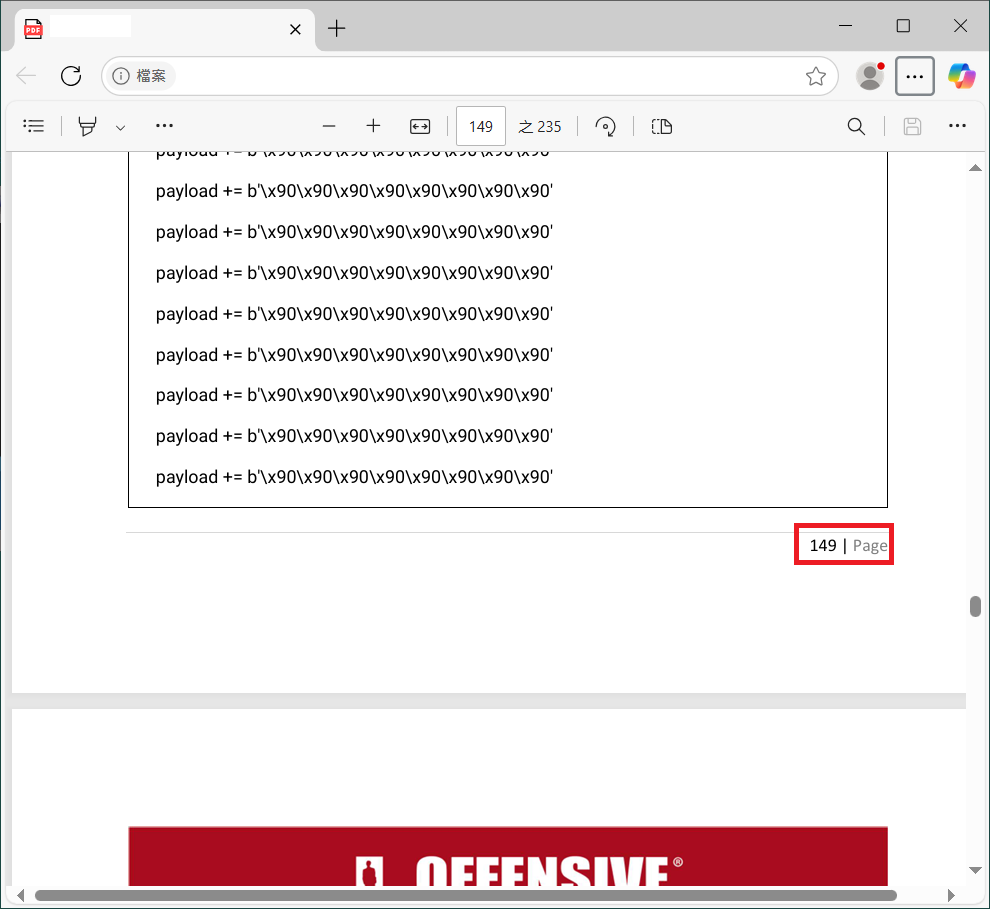
Task: Open a new browser tab
Action: click(337, 28)
